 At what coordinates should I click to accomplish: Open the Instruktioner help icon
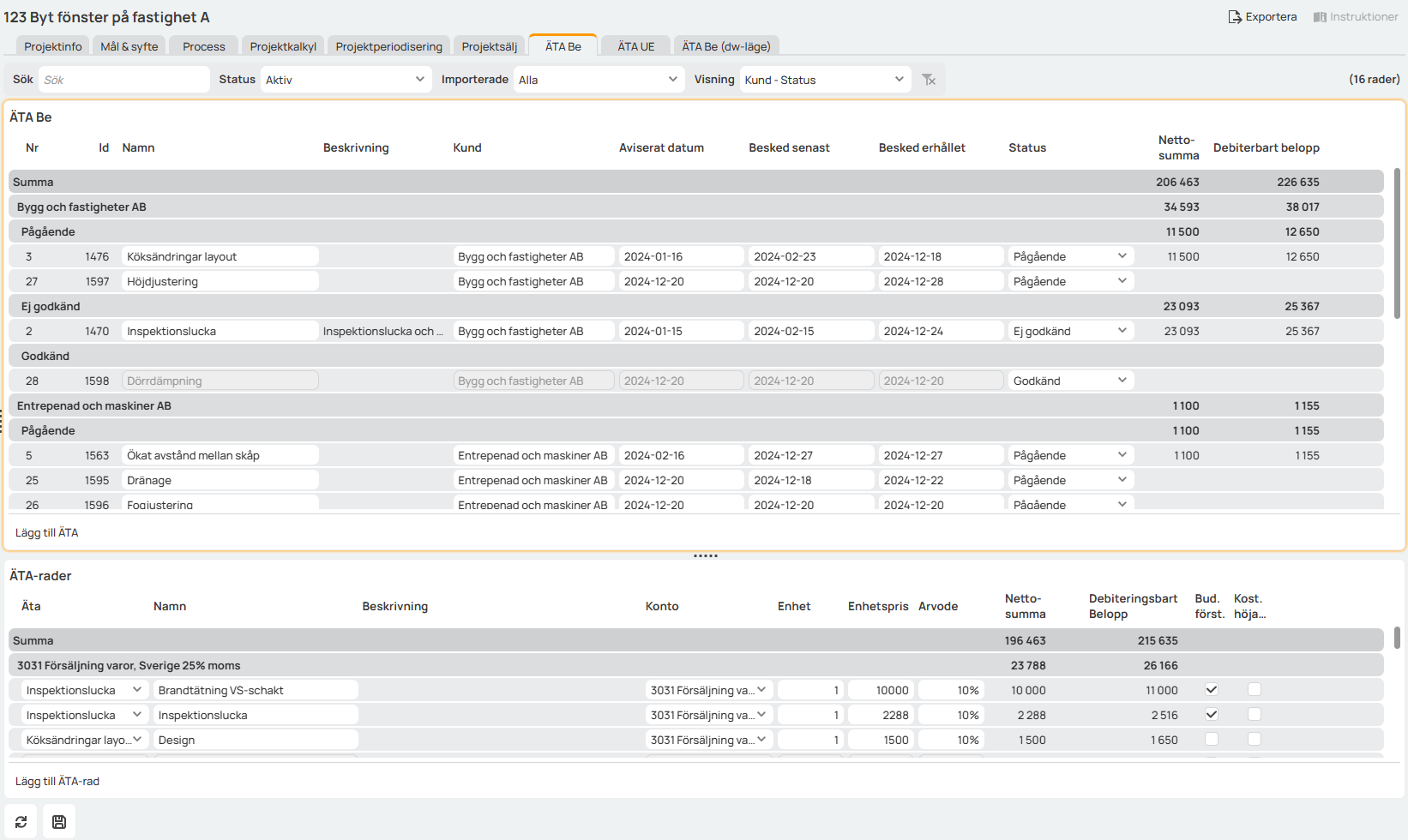1320,17
